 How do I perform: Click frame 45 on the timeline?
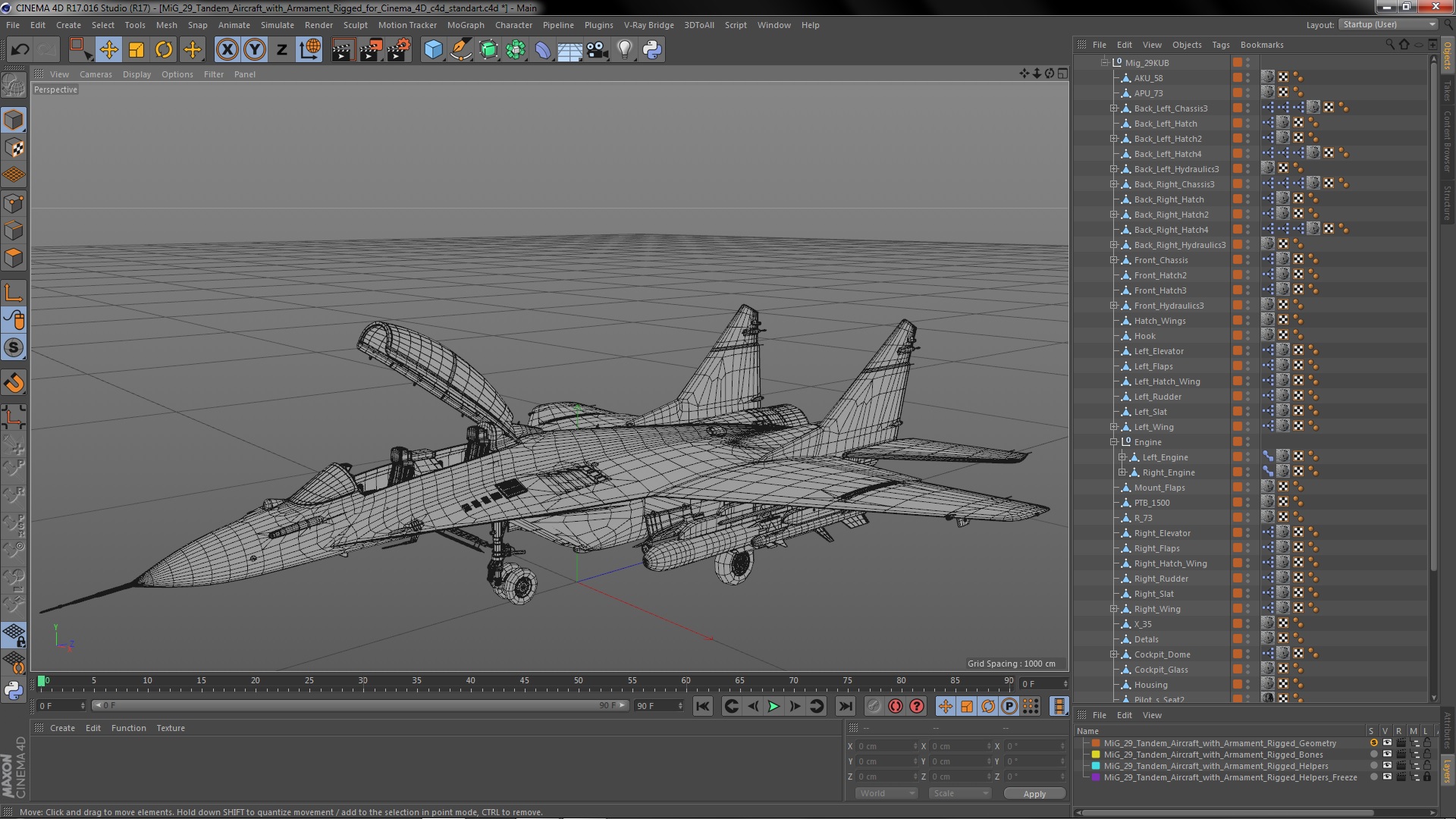tap(524, 681)
